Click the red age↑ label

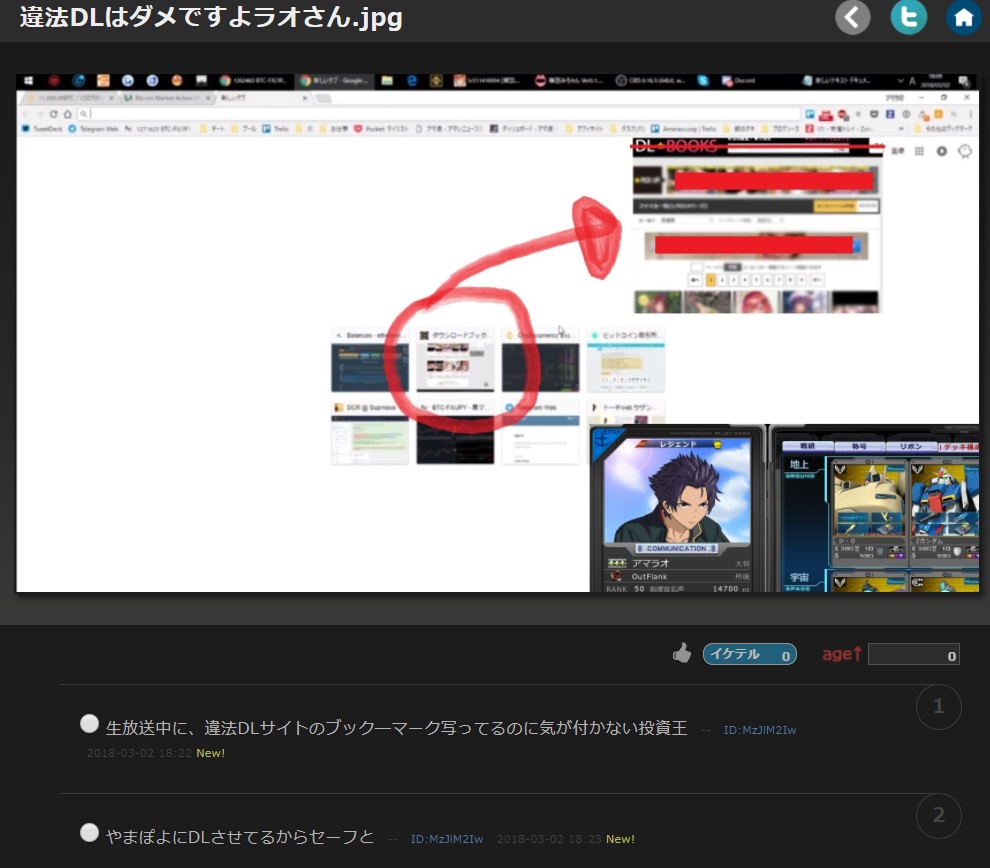[x=841, y=654]
